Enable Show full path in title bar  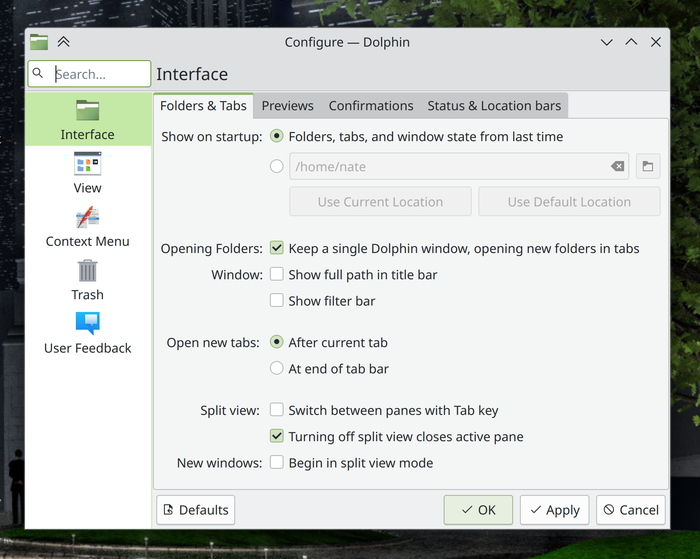click(x=277, y=274)
